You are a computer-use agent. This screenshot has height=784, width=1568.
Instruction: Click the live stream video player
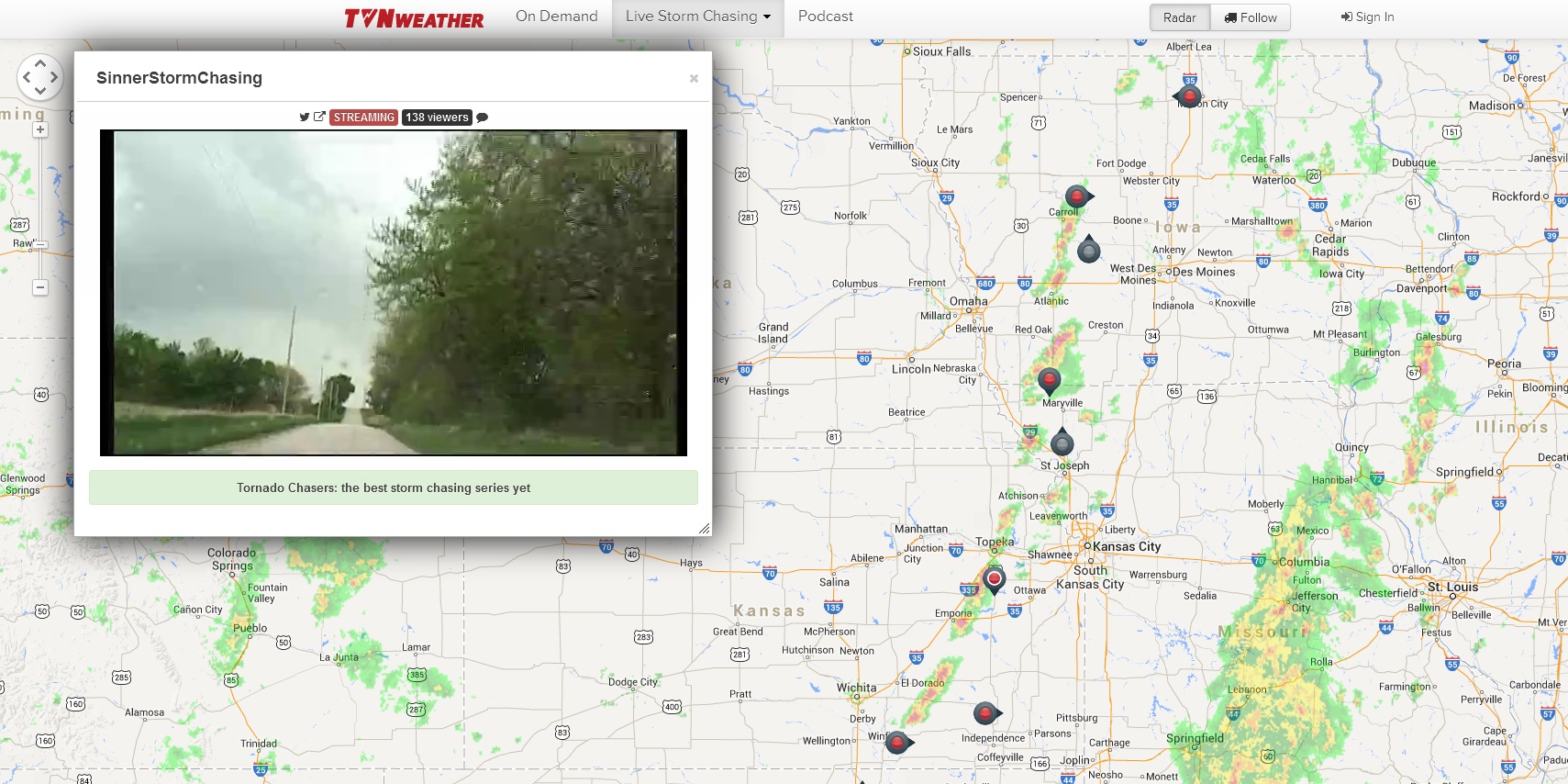(394, 293)
